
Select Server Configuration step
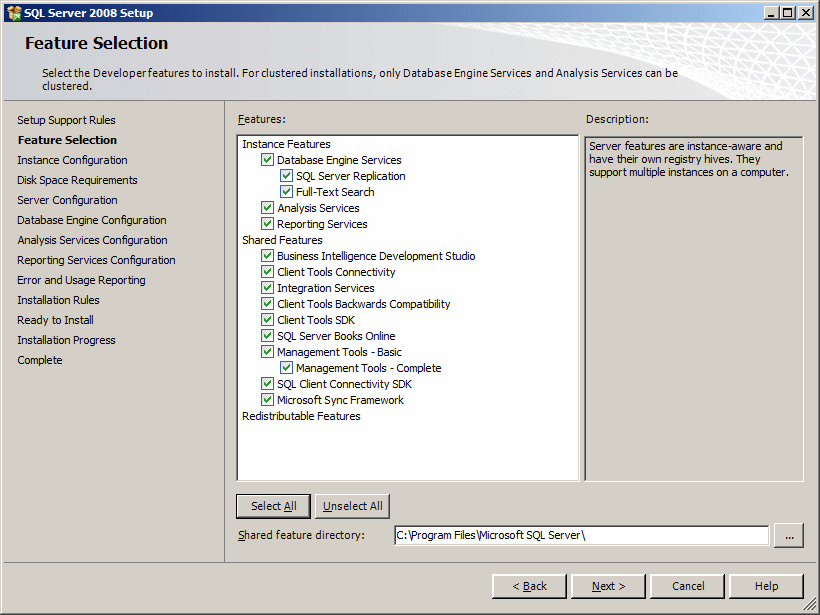pyautogui.click(x=67, y=200)
